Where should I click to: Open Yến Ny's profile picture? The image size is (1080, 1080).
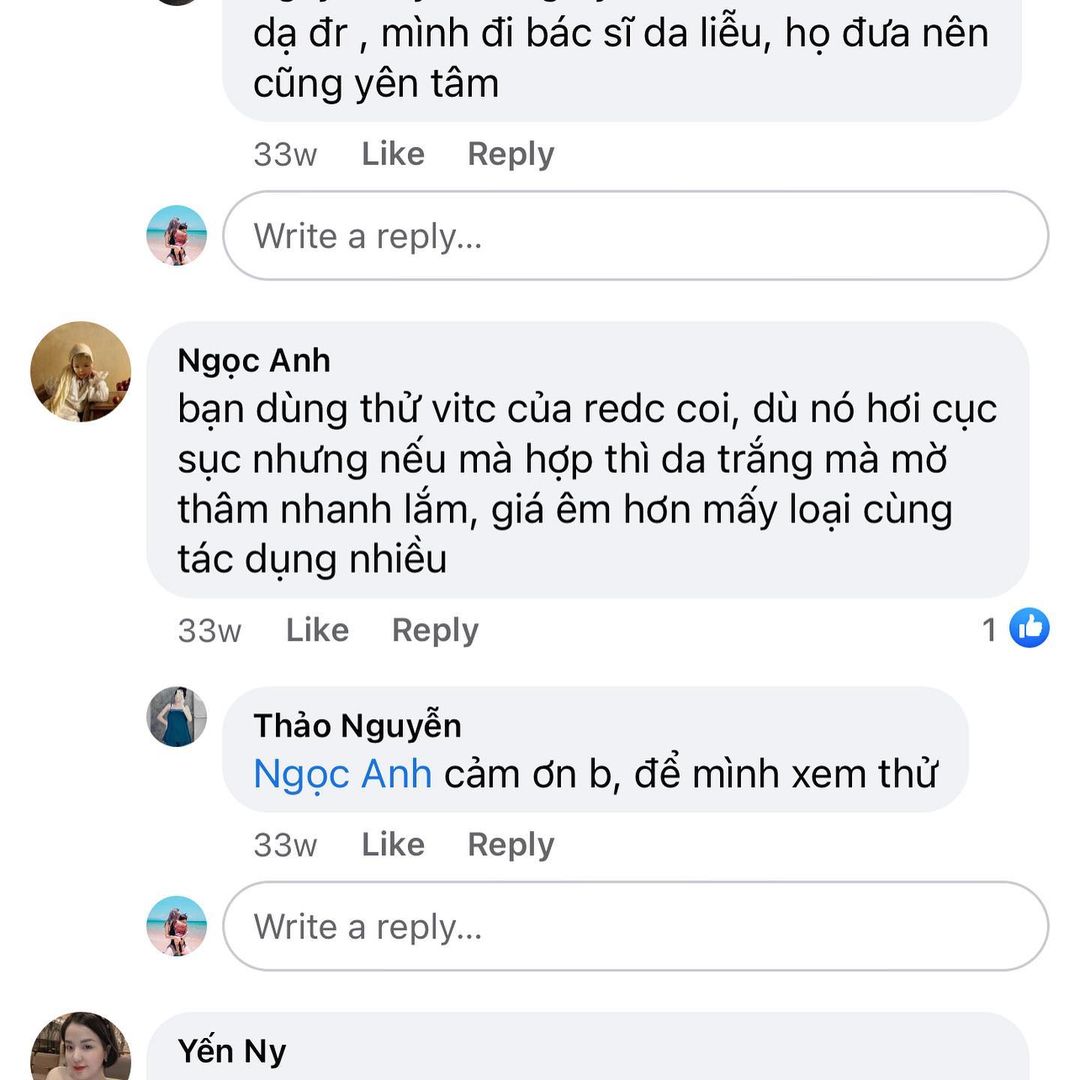(81, 1050)
